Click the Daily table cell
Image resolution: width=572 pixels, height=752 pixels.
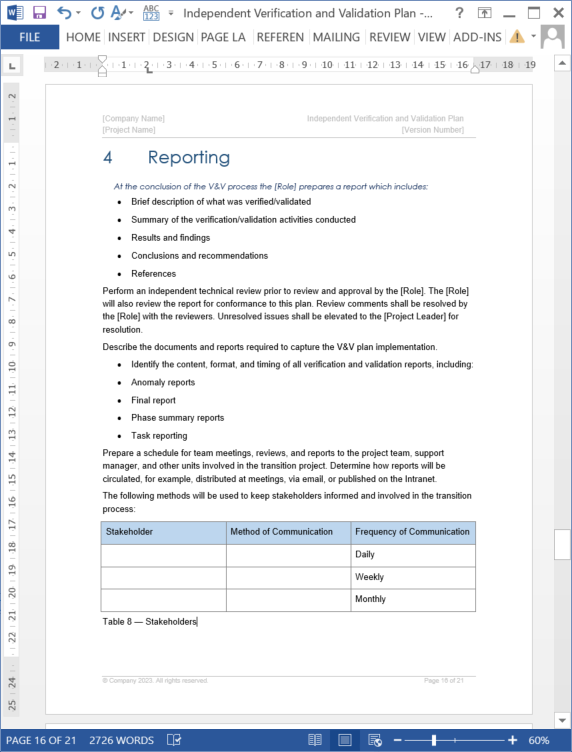pos(413,555)
